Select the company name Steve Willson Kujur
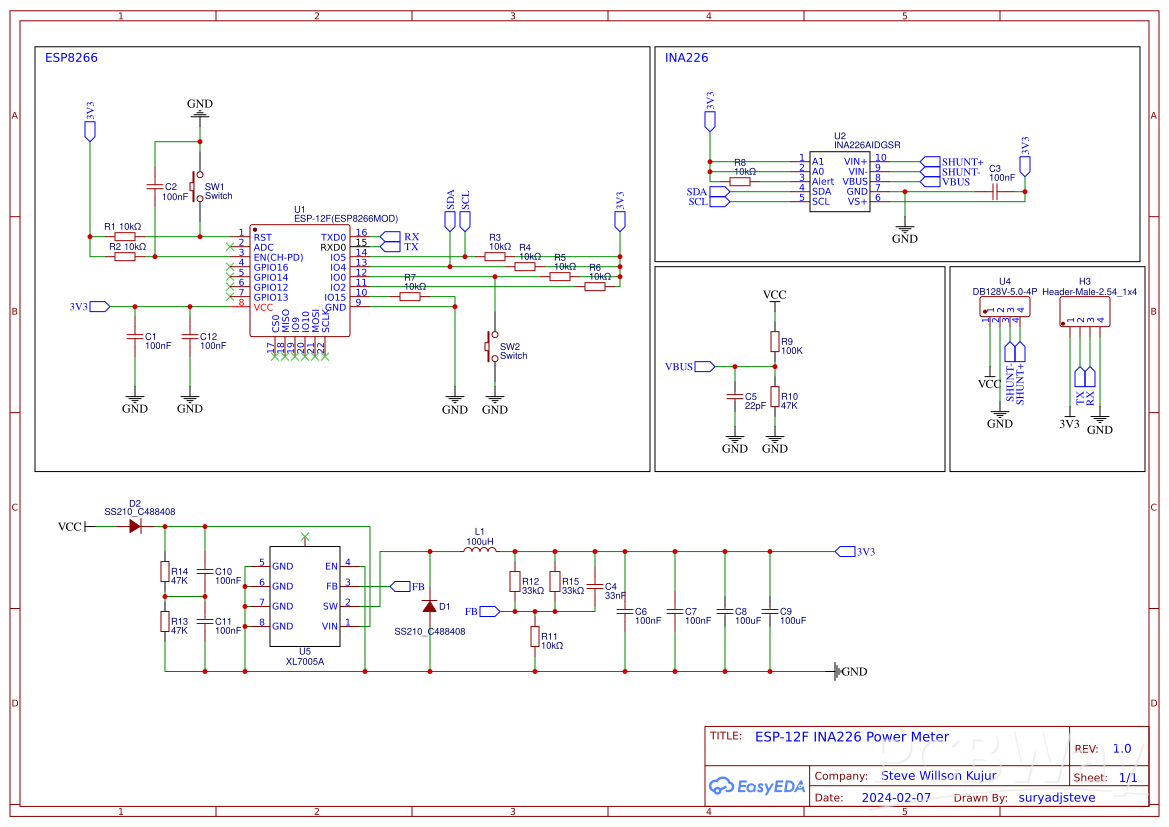 (x=938, y=776)
